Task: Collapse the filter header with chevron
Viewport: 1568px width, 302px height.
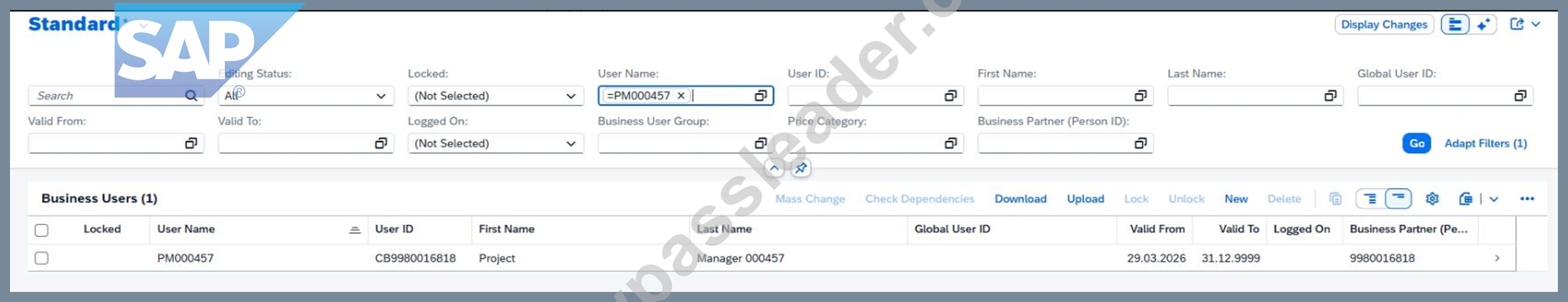Action: pyautogui.click(x=774, y=168)
